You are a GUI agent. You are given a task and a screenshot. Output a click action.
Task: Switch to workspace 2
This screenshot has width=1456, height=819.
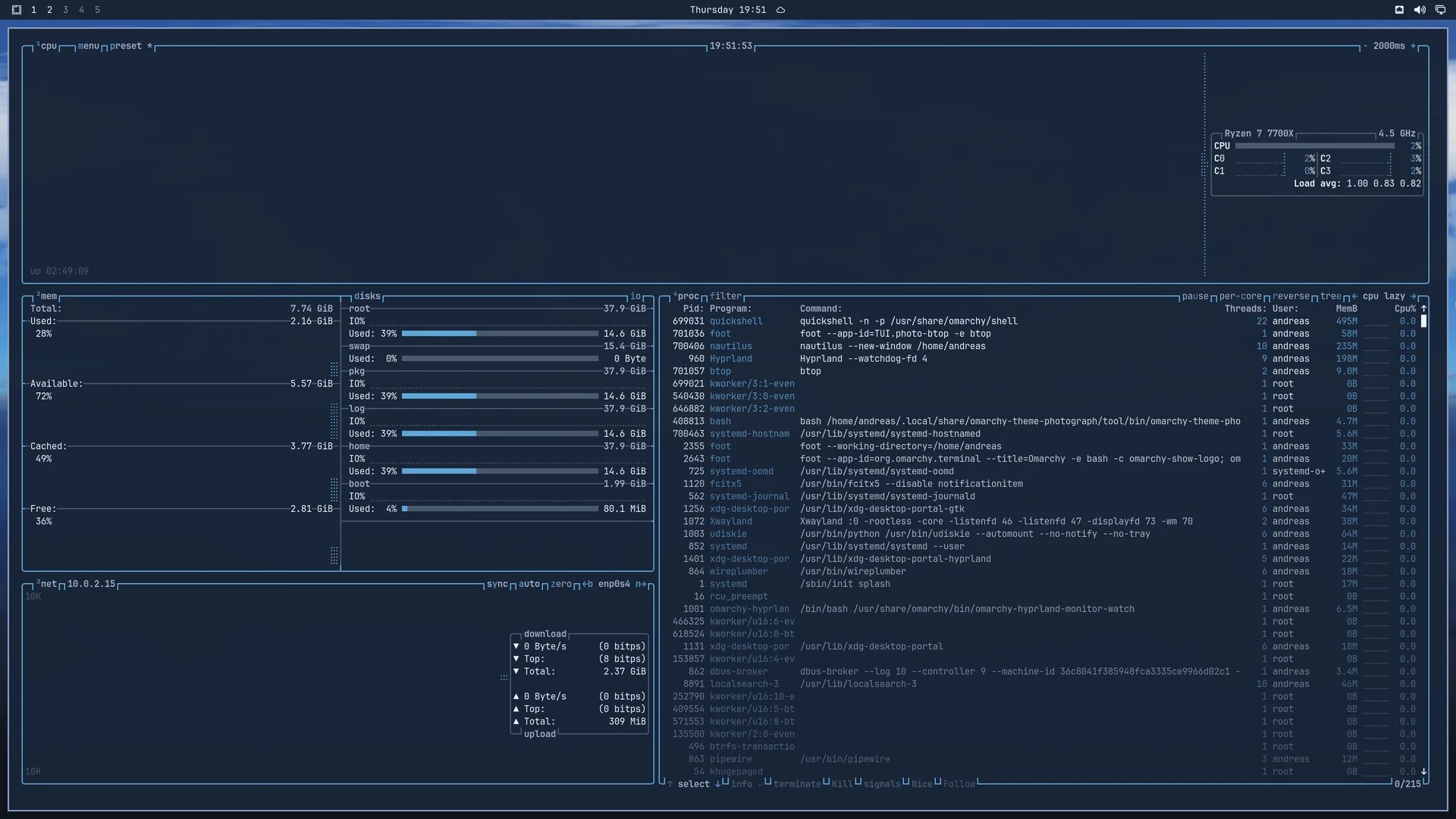[x=49, y=10]
